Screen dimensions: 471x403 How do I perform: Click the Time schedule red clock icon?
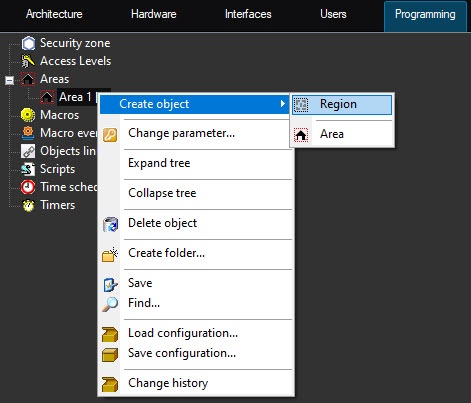(x=28, y=187)
